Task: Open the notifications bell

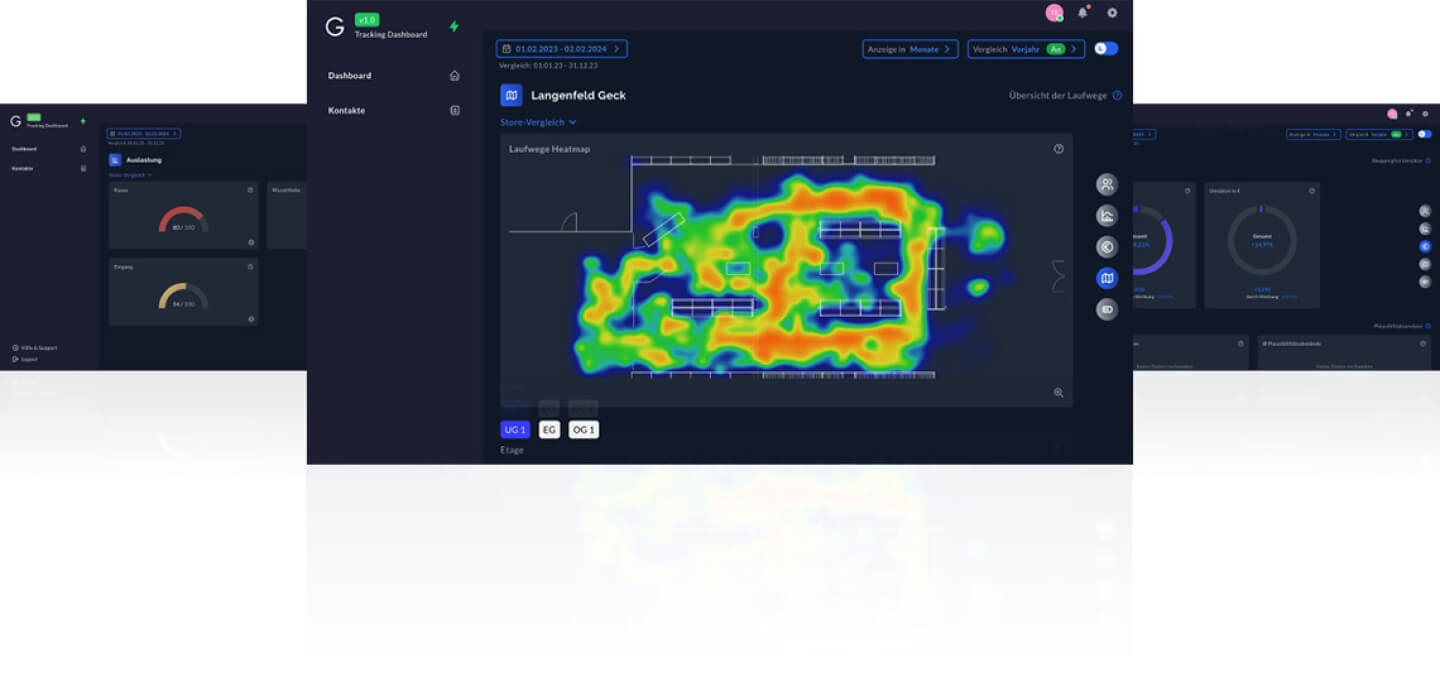Action: pos(1082,13)
